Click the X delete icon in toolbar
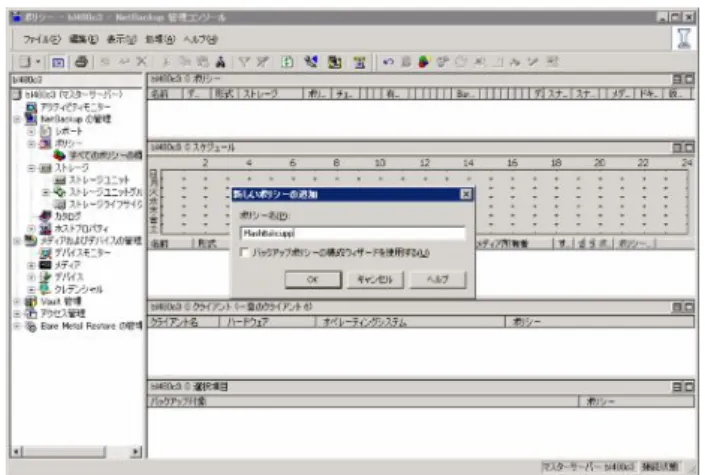Screen dimensions: 705x475 (x=142, y=62)
